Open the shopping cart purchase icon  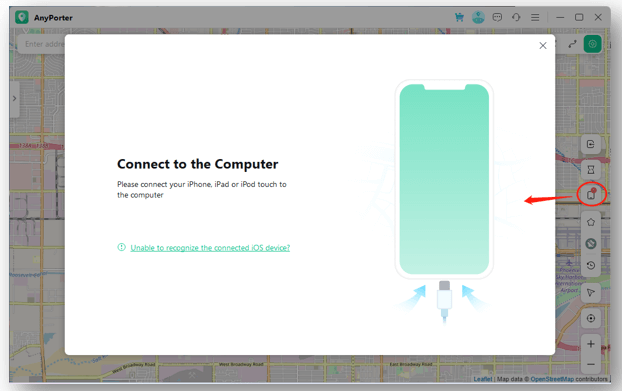(459, 17)
